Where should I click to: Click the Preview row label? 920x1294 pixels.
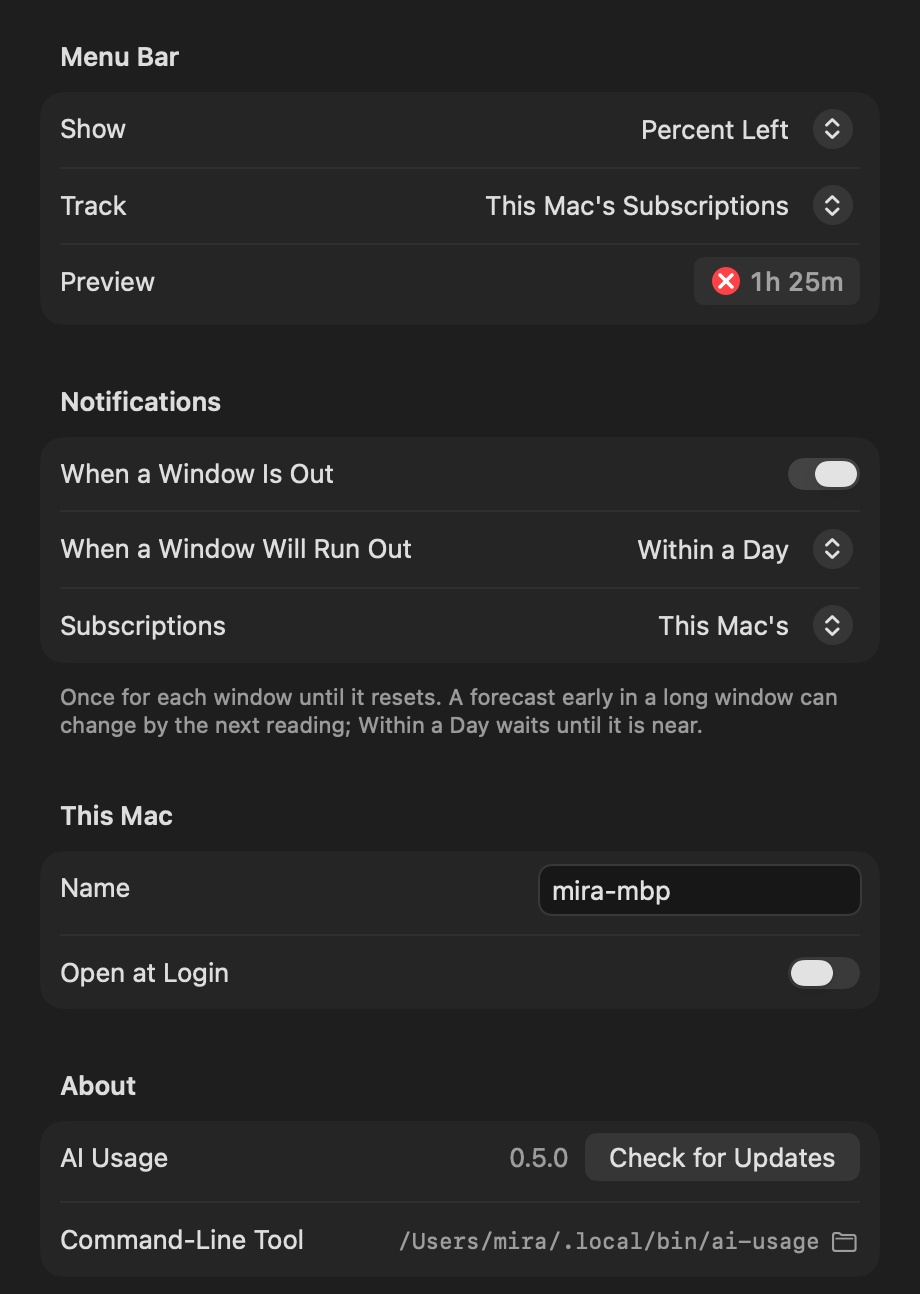108,282
